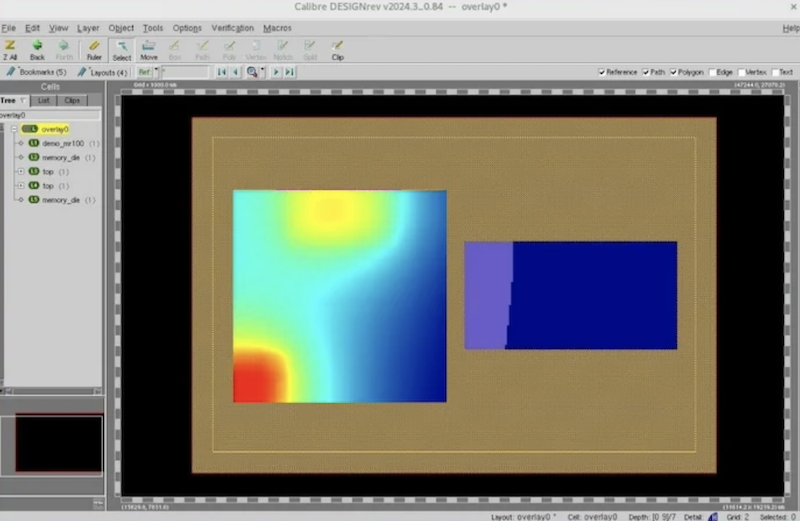The width and height of the screenshot is (800, 521).
Task: Expand the L3 top cell node
Action: (x=21, y=172)
